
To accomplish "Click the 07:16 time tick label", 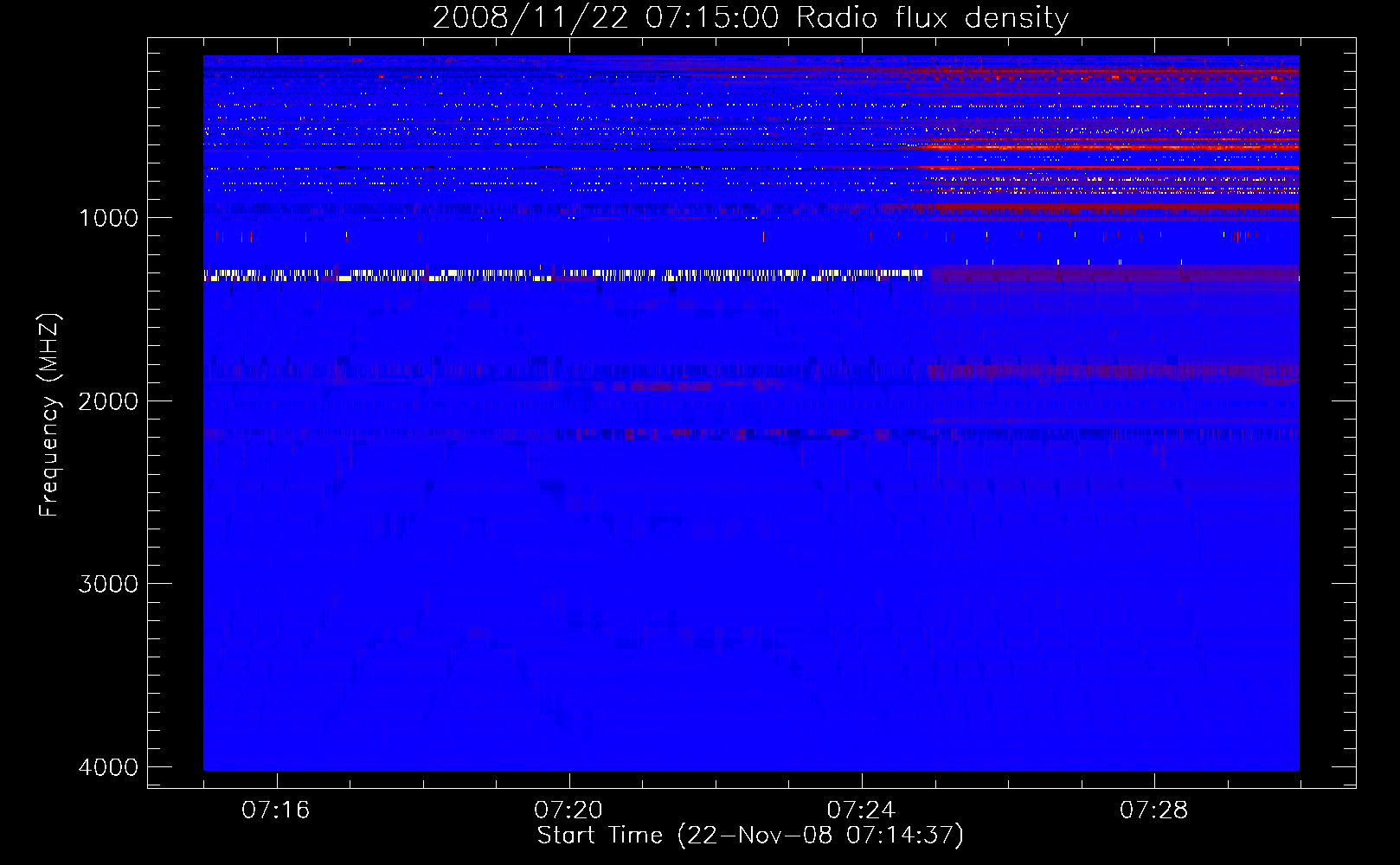I will tap(276, 810).
